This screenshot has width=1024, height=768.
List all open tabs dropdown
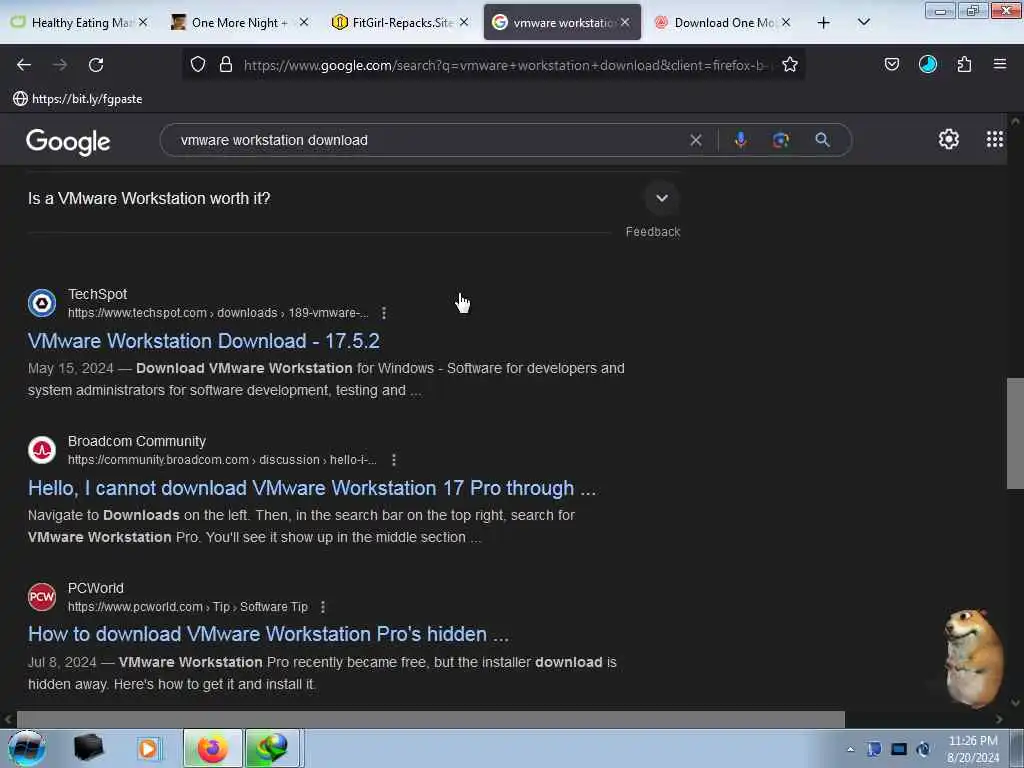(863, 22)
